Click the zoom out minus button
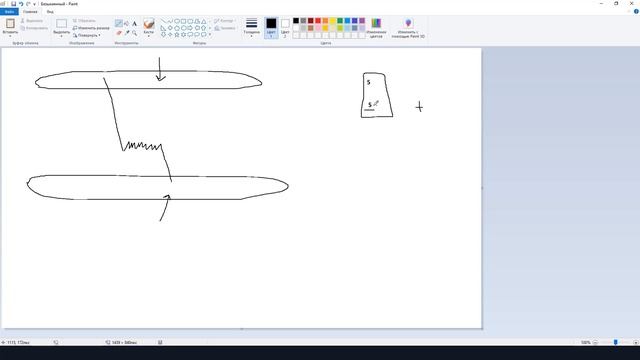Screen dimensions: 640x360 pos(595,342)
